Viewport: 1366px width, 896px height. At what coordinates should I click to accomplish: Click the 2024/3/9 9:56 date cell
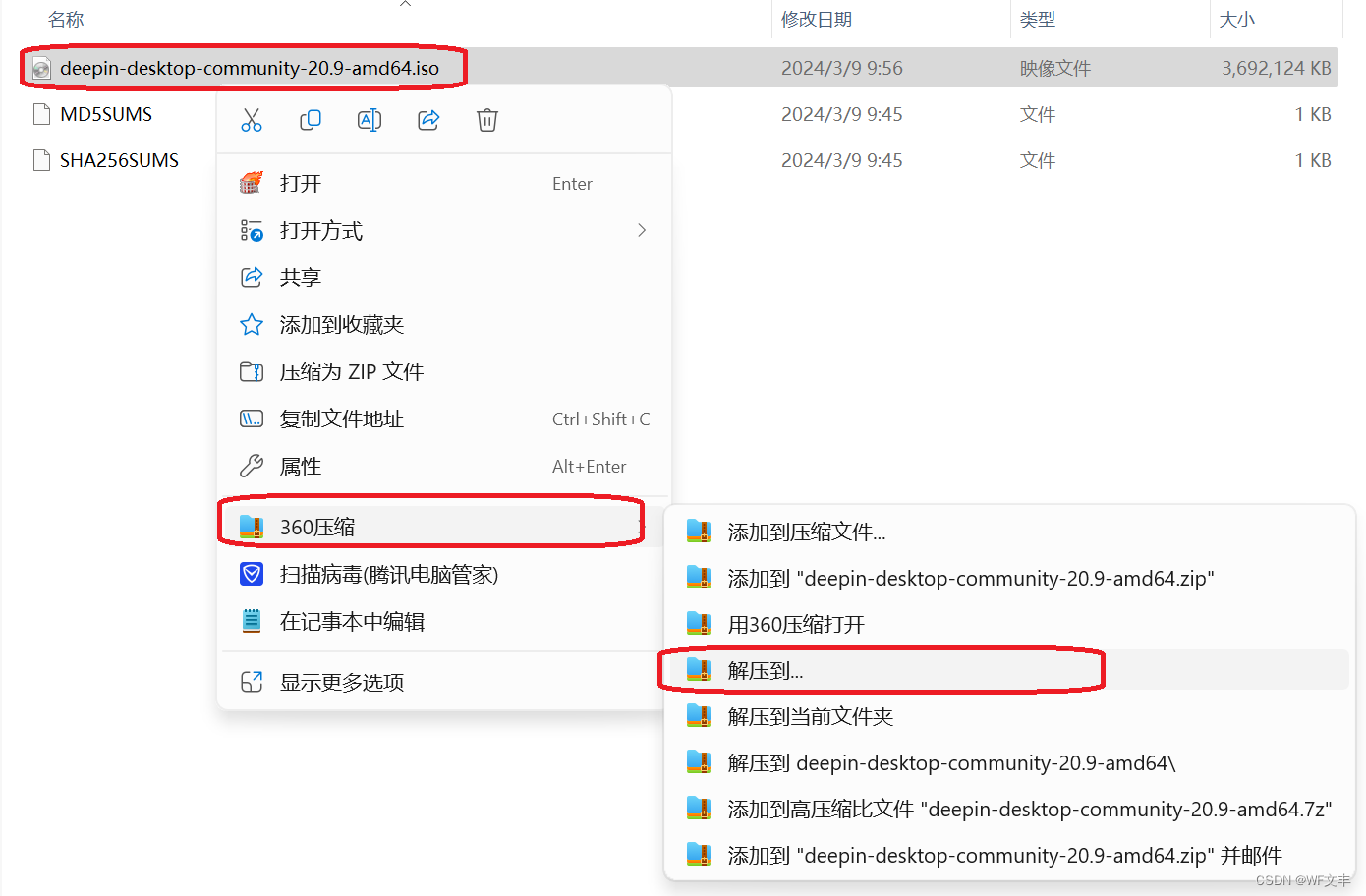pos(842,68)
